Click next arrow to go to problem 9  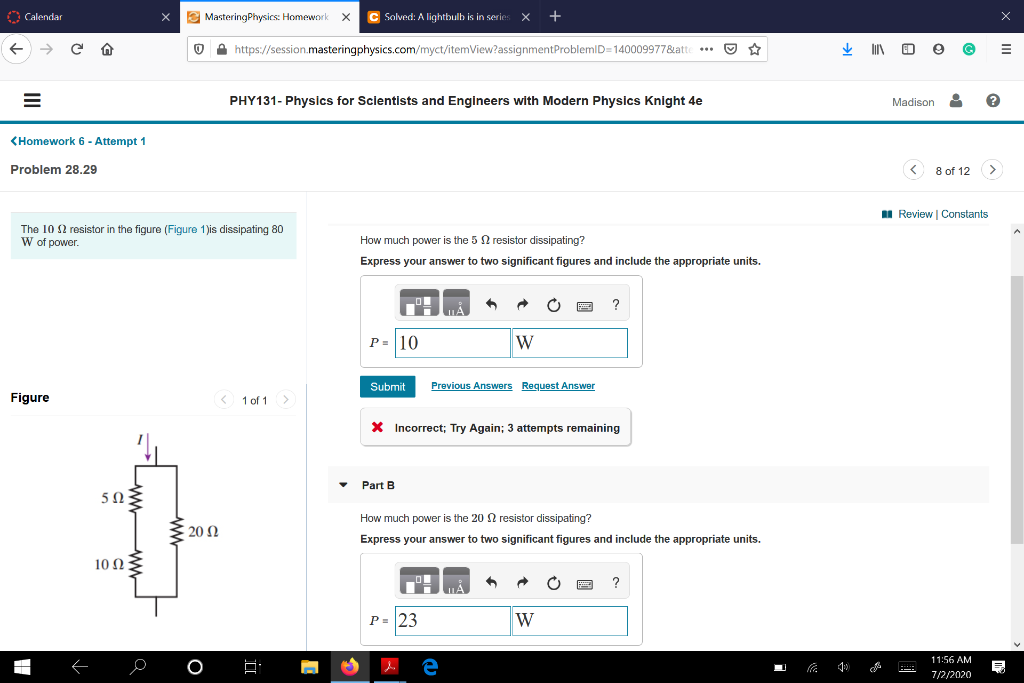(991, 170)
